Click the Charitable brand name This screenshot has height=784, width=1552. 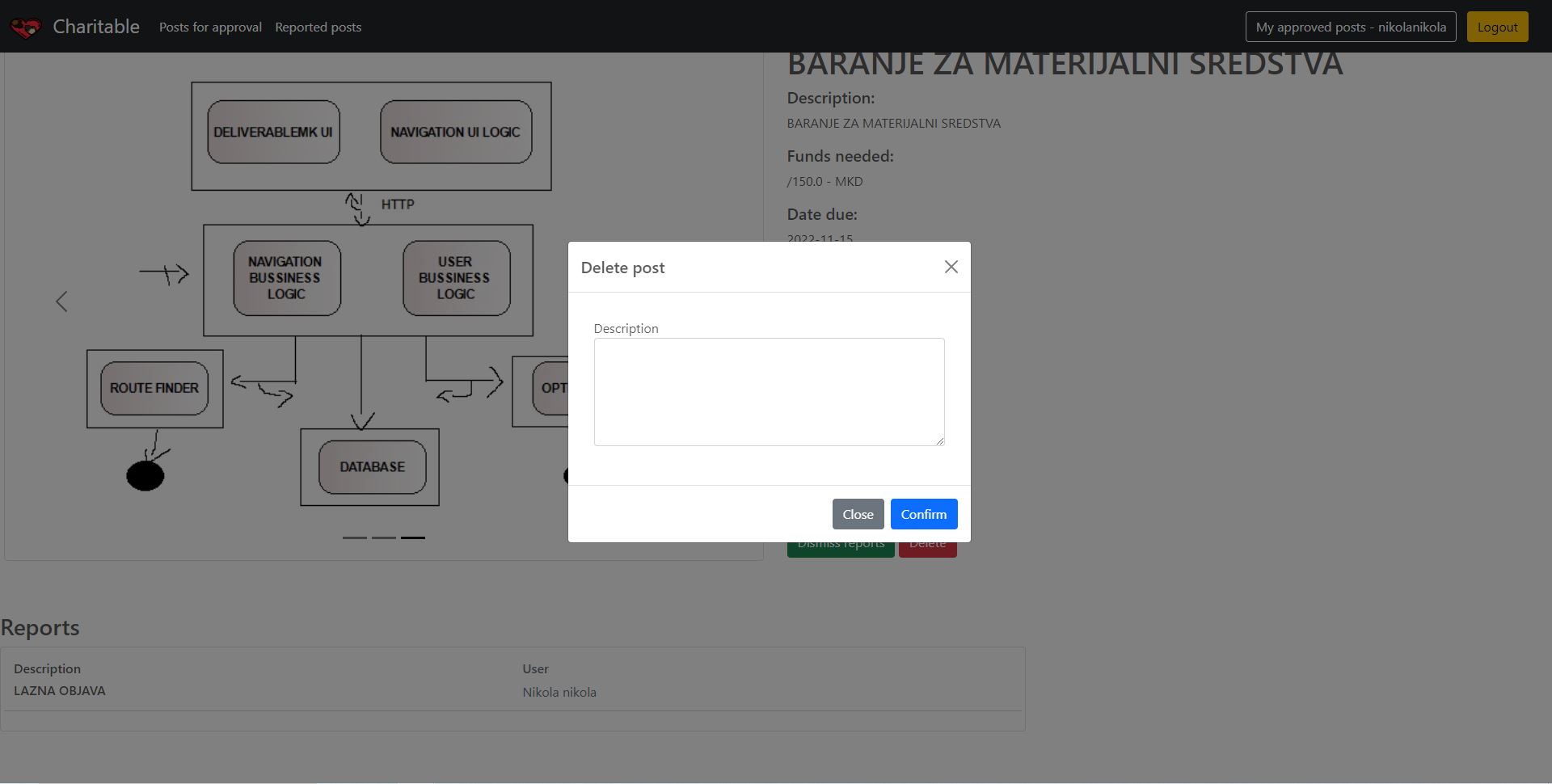95,27
